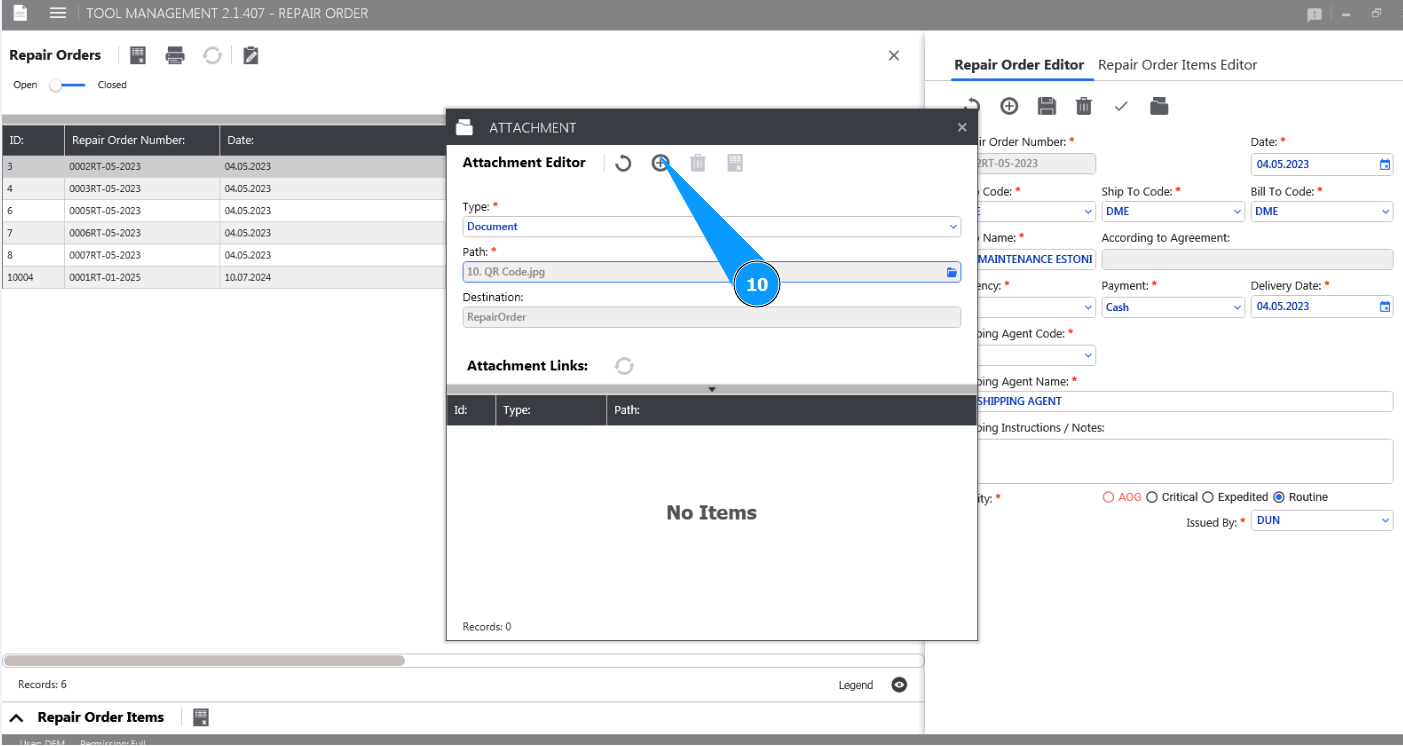This screenshot has height=746, width=1403.
Task: Select the AOG priority radio button
Action: 1108,497
